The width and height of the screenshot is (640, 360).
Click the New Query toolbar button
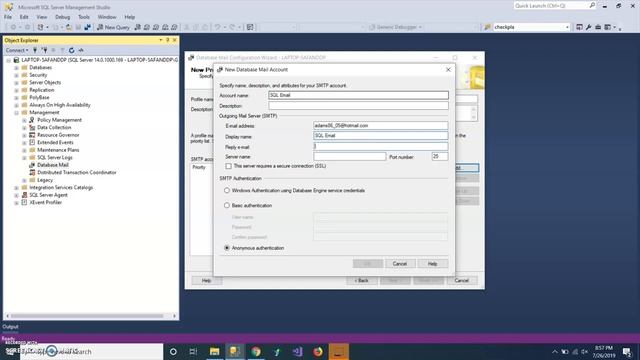pyautogui.click(x=113, y=27)
